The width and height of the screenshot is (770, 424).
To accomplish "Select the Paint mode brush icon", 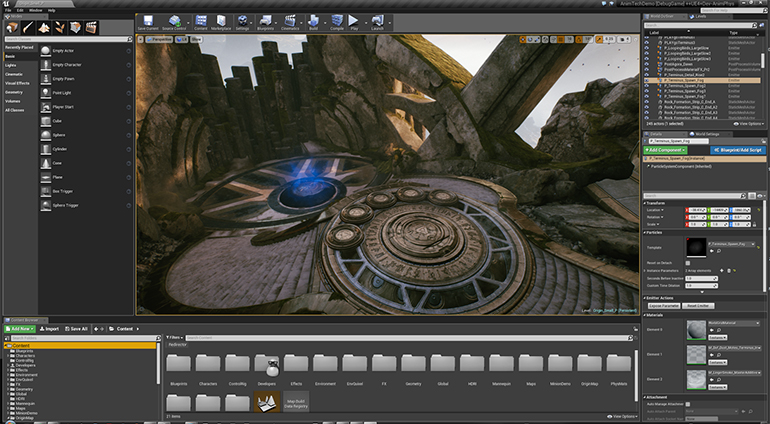I will pos(28,28).
